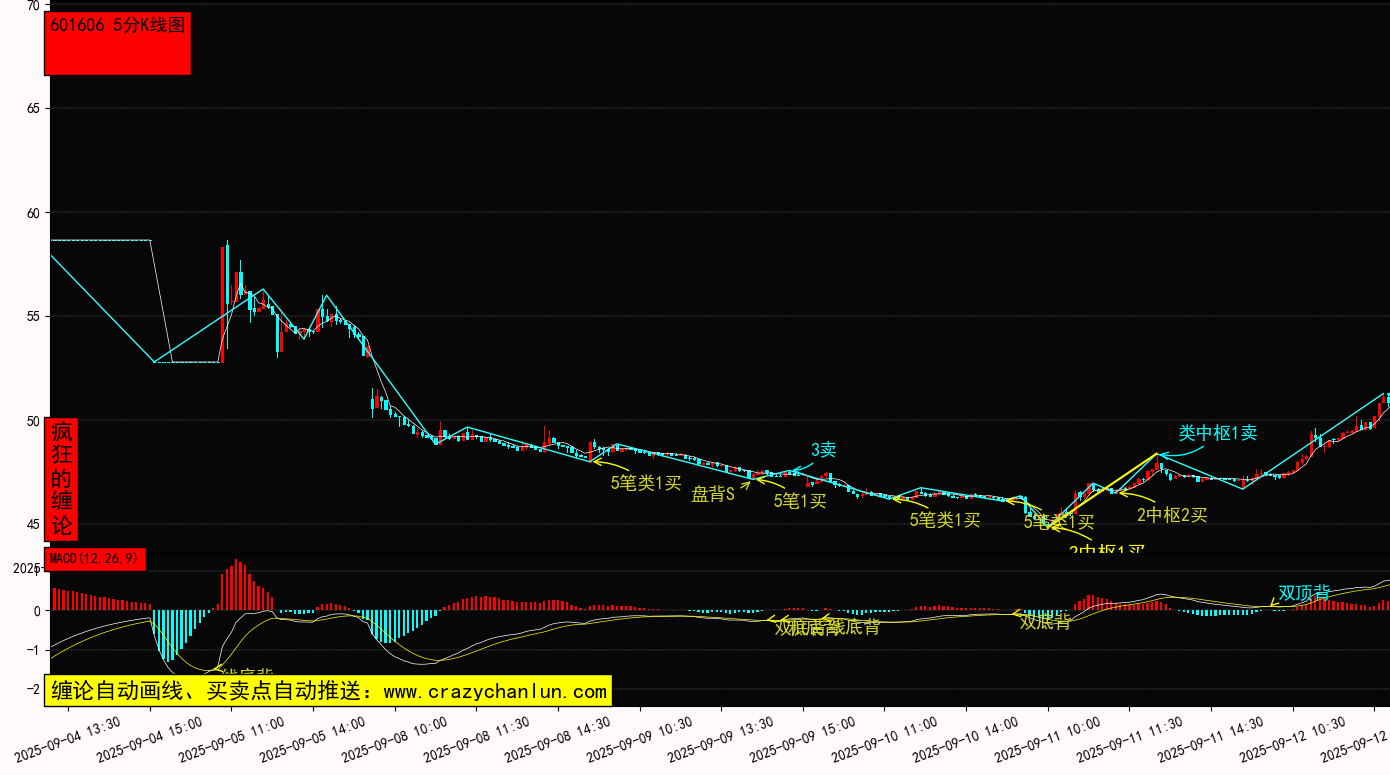Open the www.crazychanlun.com link in yellow banner
This screenshot has height=775, width=1390.
495,691
